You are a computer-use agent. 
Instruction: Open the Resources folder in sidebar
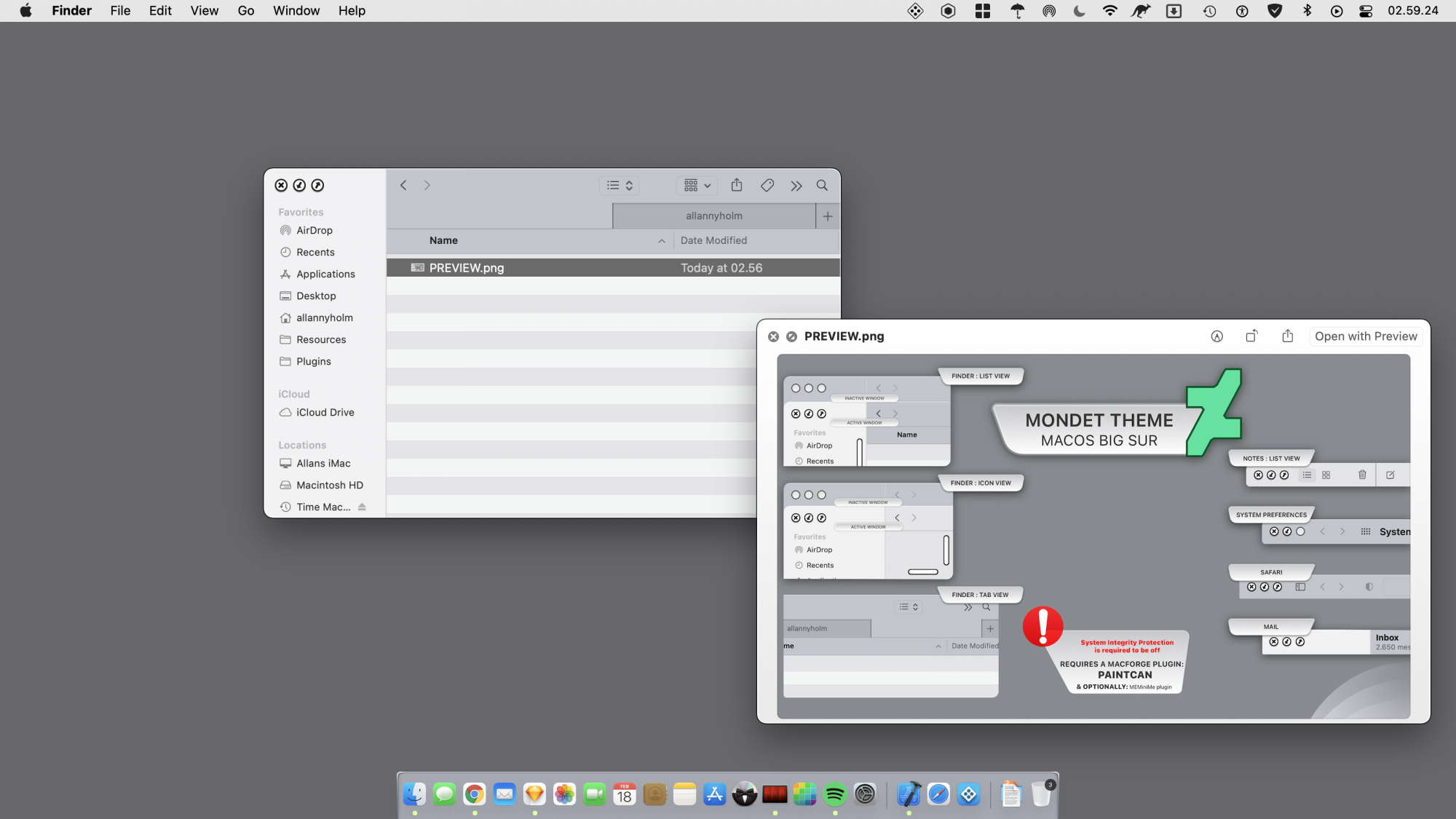pos(321,339)
